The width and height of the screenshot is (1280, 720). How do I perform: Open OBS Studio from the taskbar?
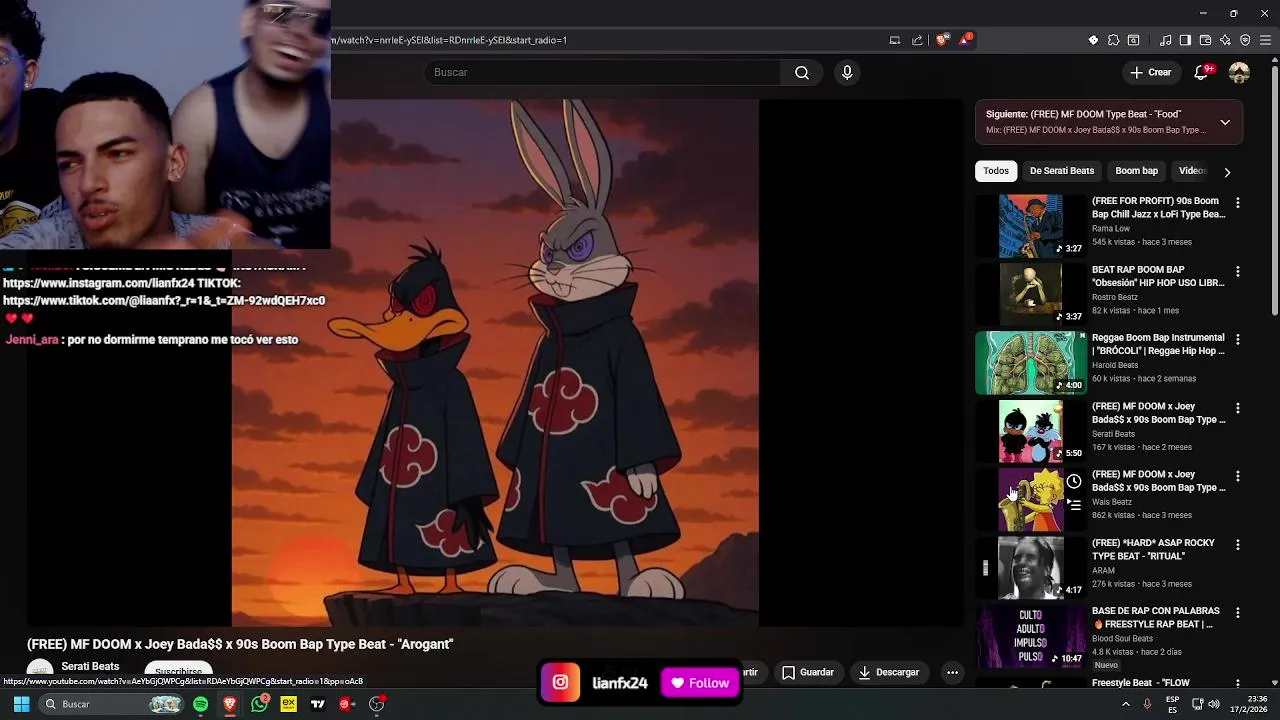point(377,704)
